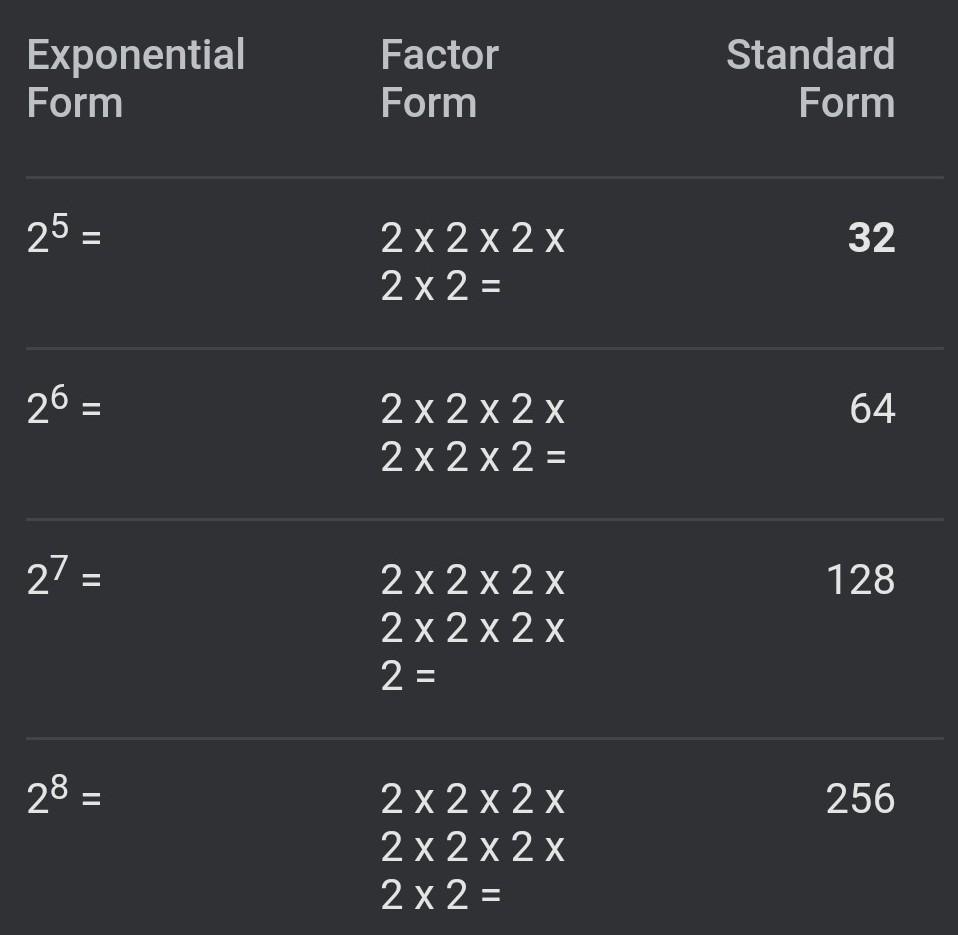Click the lone '2 =' line in the 128 row

point(408,676)
